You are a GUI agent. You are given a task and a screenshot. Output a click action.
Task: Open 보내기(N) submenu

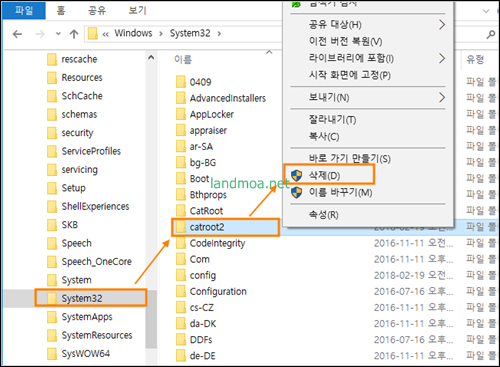point(368,98)
